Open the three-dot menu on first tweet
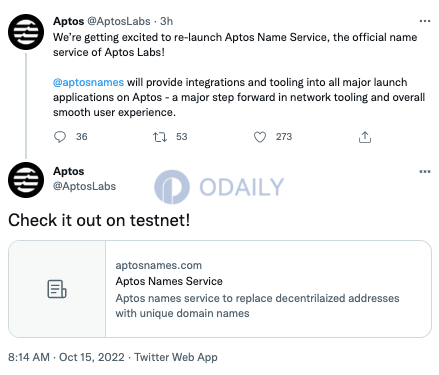Image resolution: width=439 pixels, height=375 pixels. coord(425,21)
